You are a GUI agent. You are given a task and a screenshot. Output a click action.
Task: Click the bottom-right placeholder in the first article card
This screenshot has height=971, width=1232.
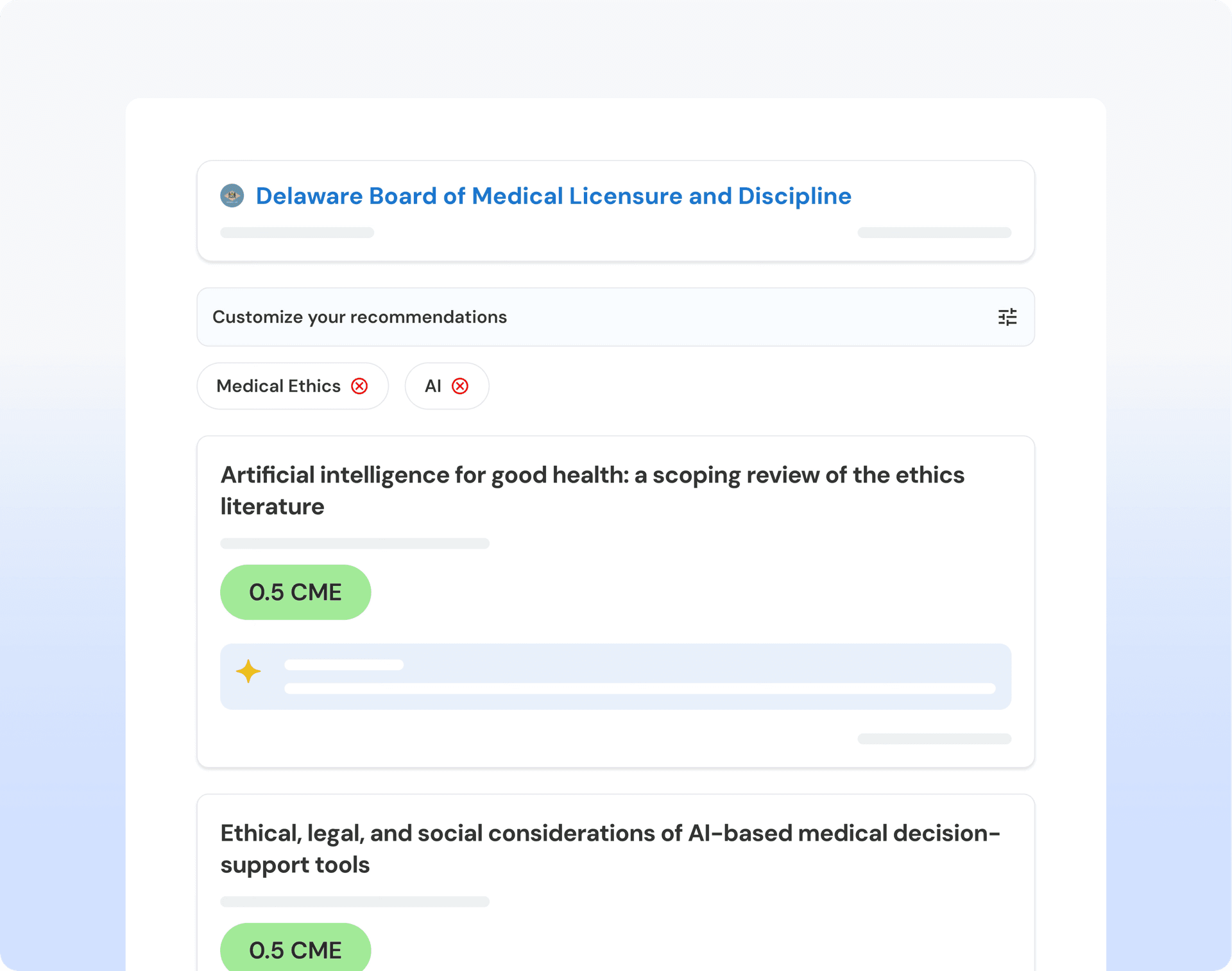934,739
